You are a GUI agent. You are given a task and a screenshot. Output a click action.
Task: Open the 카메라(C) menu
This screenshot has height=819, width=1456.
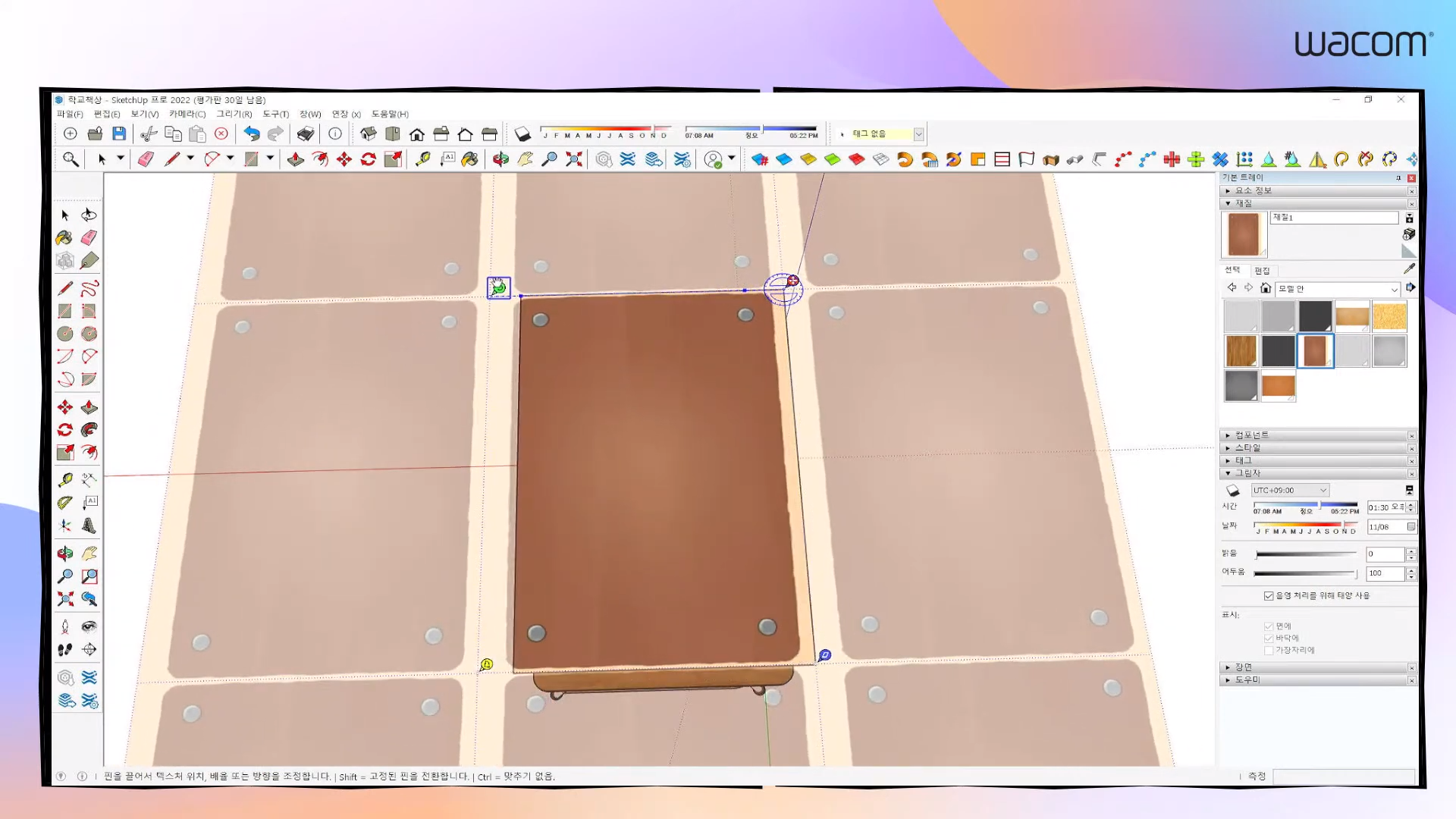187,115
